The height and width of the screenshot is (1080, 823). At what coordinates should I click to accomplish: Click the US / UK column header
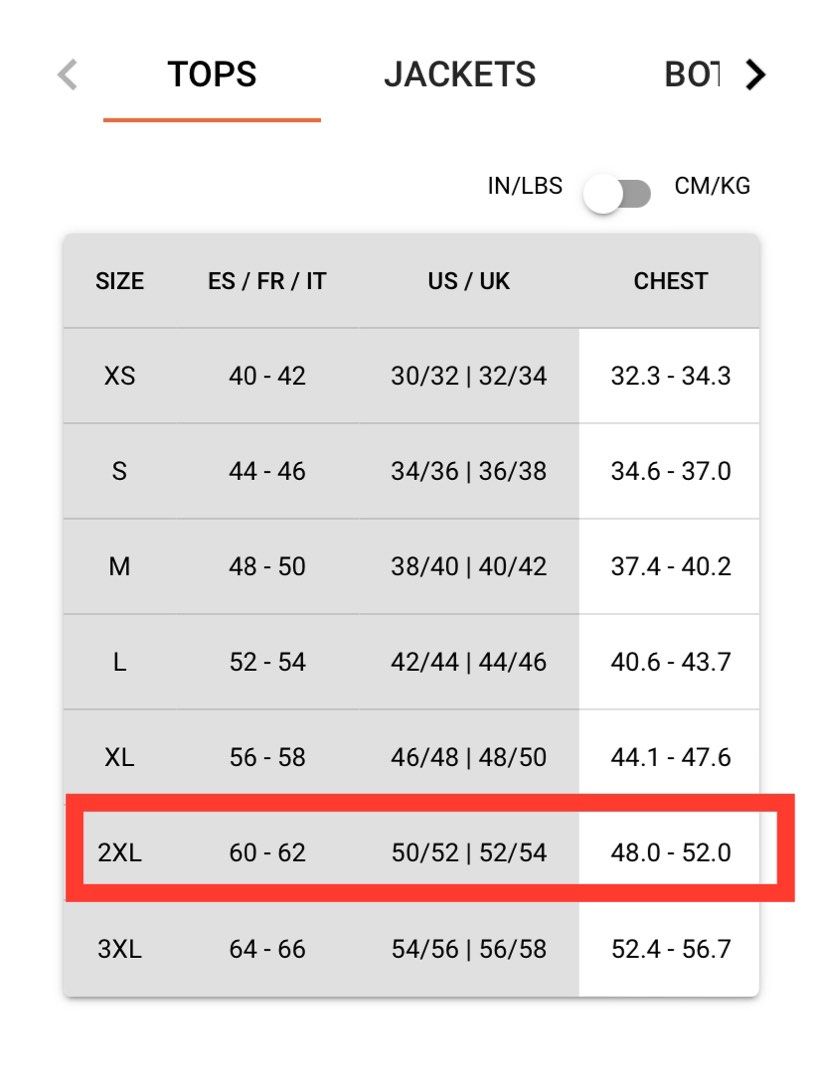pos(468,281)
